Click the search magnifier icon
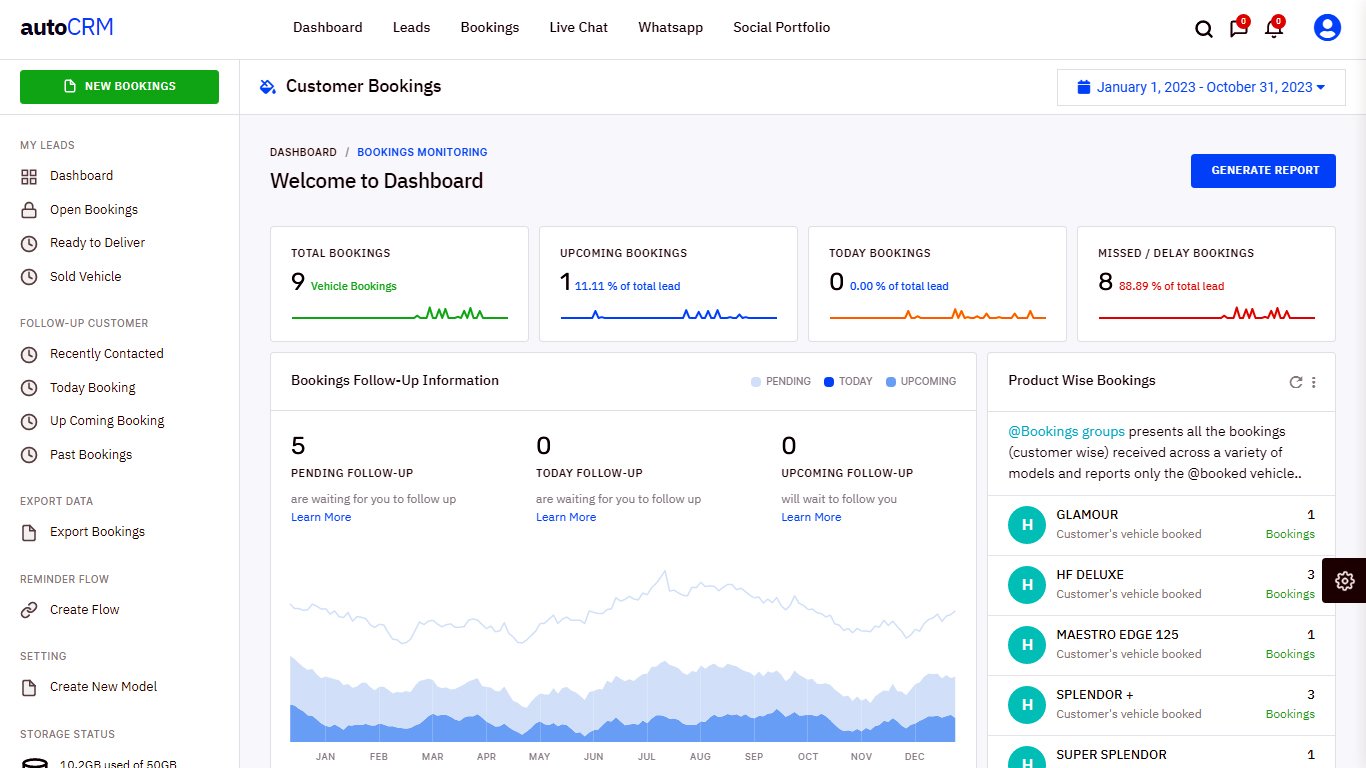Screen dimensions: 1366x768 [1204, 29]
